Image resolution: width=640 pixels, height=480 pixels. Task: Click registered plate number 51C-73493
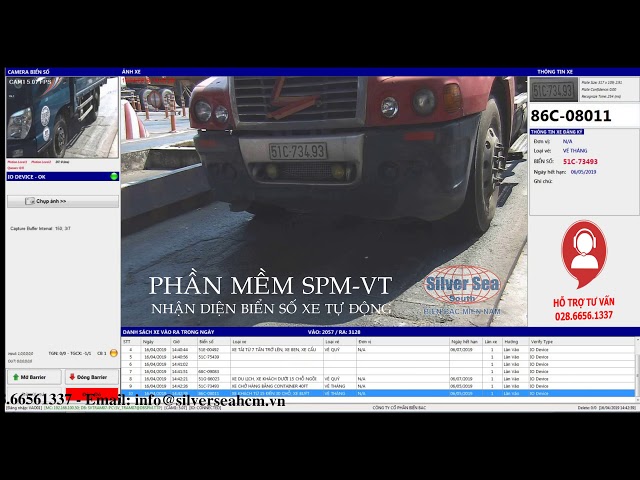click(580, 162)
